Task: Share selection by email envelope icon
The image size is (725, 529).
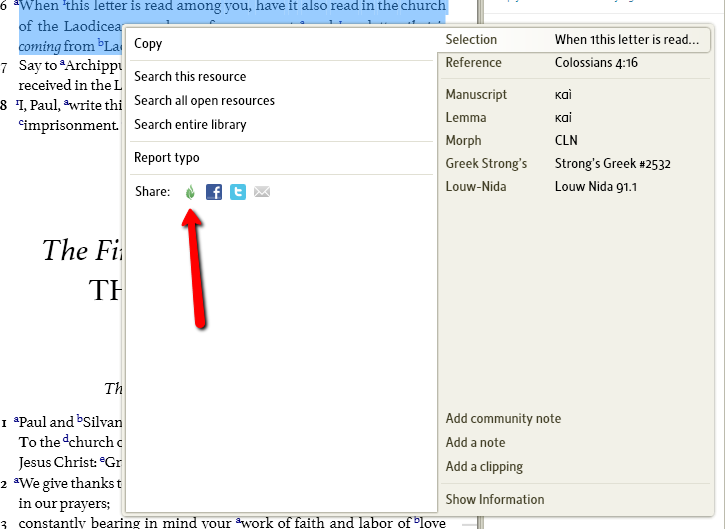Action: (262, 192)
